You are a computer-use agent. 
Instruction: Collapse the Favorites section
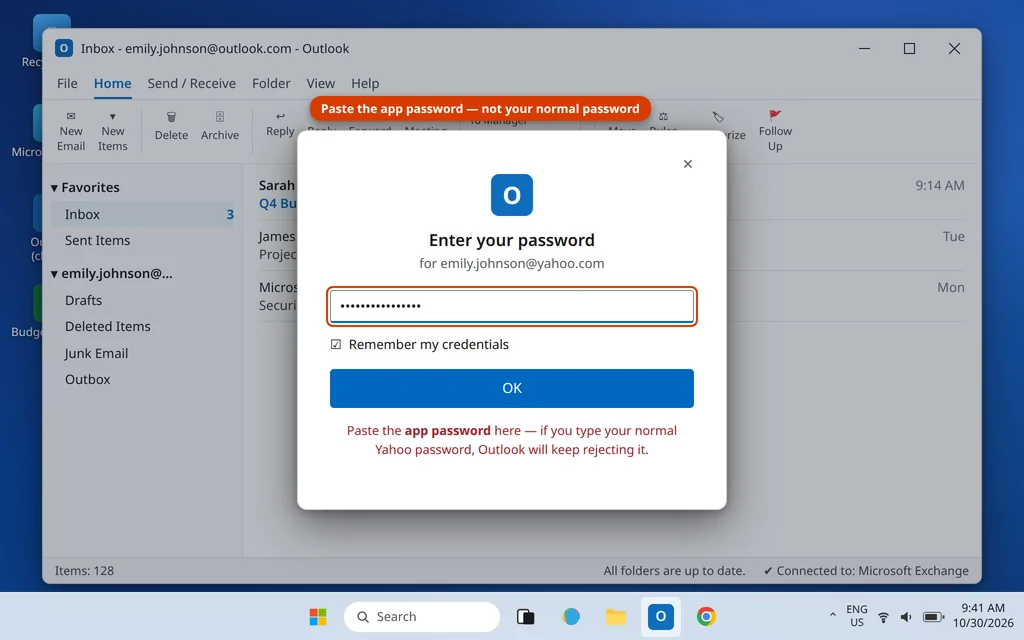pos(54,188)
